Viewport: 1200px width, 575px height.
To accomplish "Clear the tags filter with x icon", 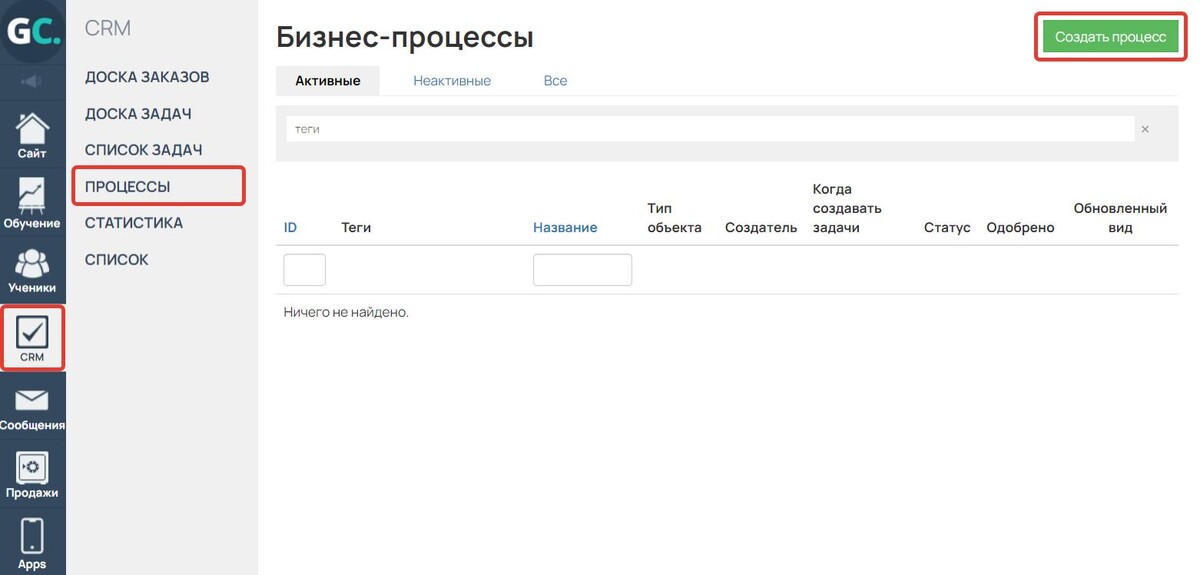I will (1145, 129).
